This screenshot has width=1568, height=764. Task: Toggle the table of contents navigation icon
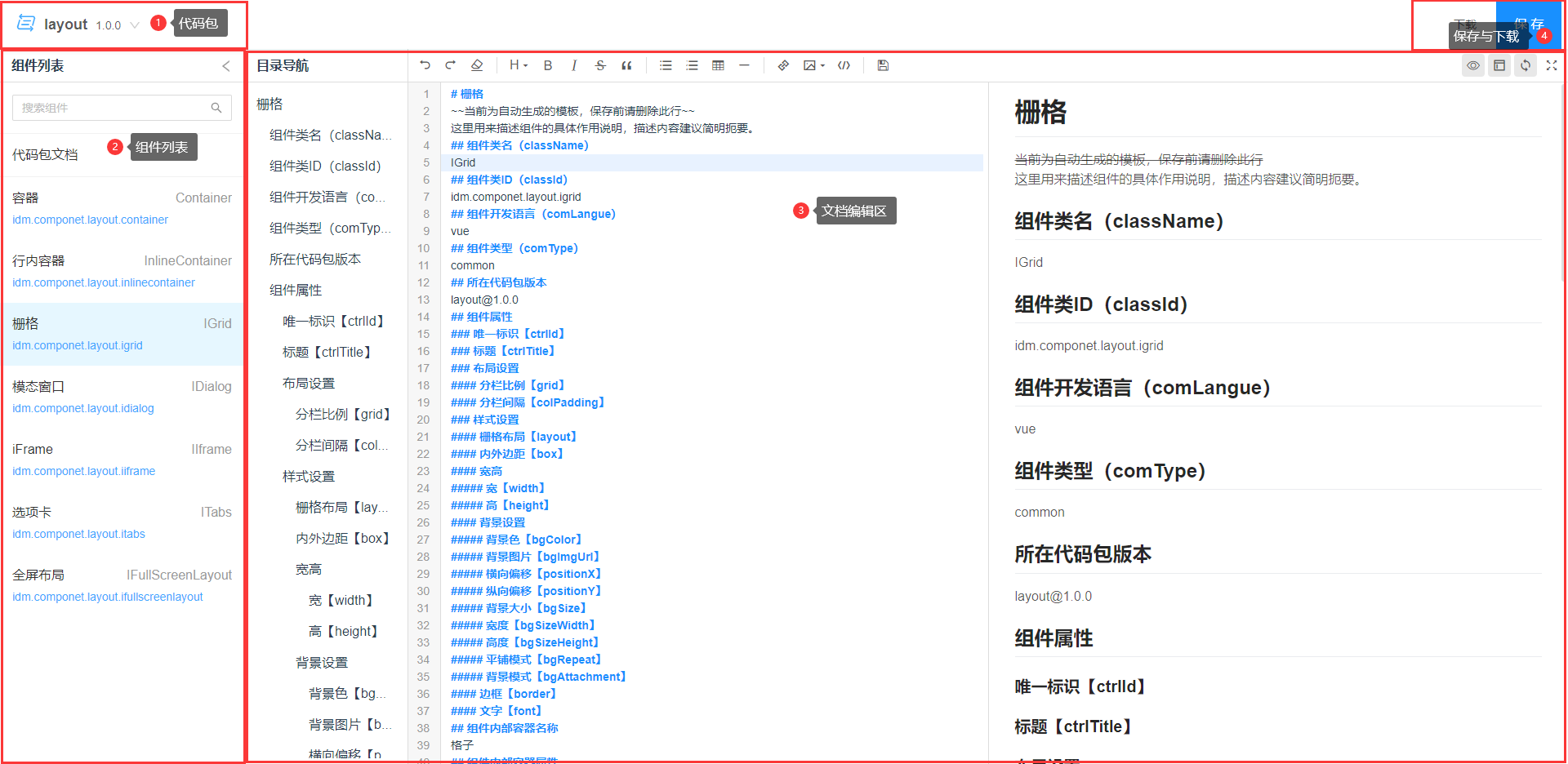(1499, 65)
